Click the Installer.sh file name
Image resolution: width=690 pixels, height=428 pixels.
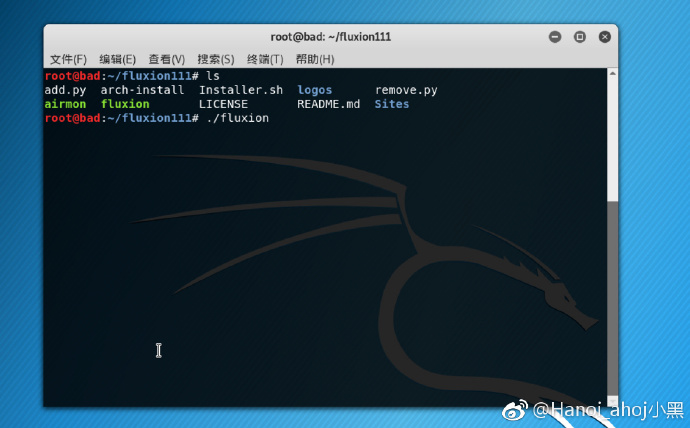pos(241,90)
